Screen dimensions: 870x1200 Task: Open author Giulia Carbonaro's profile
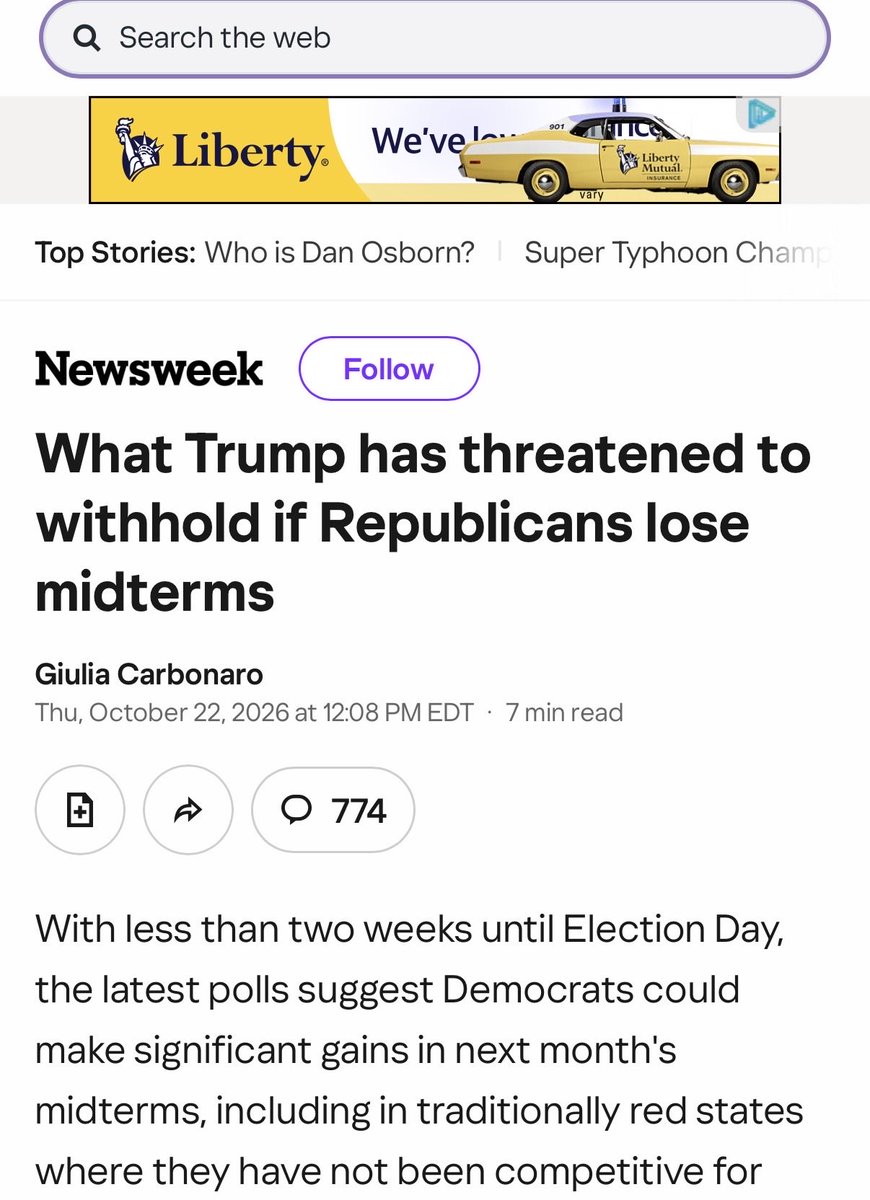point(149,675)
